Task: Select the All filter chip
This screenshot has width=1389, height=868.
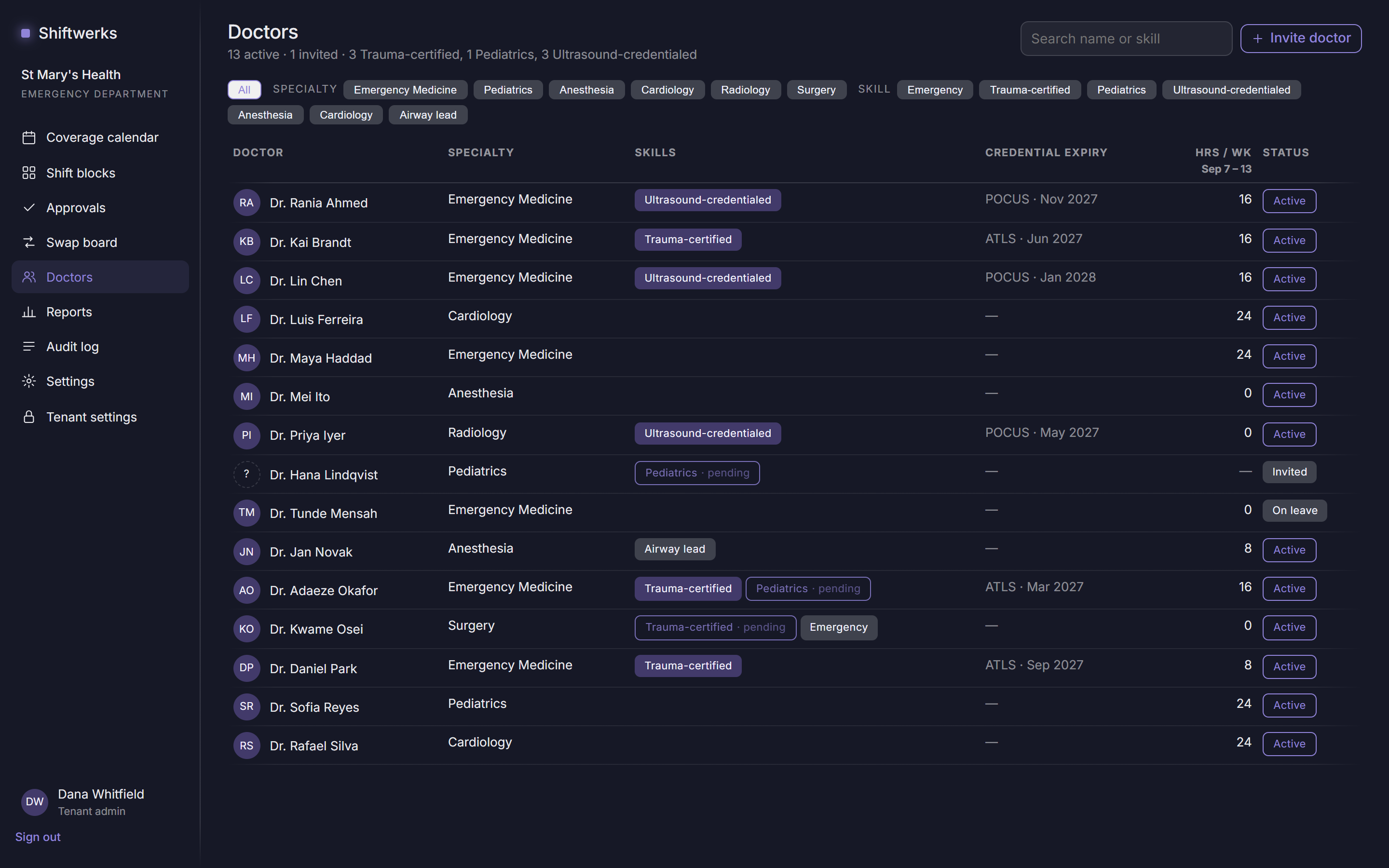Action: pos(244,90)
